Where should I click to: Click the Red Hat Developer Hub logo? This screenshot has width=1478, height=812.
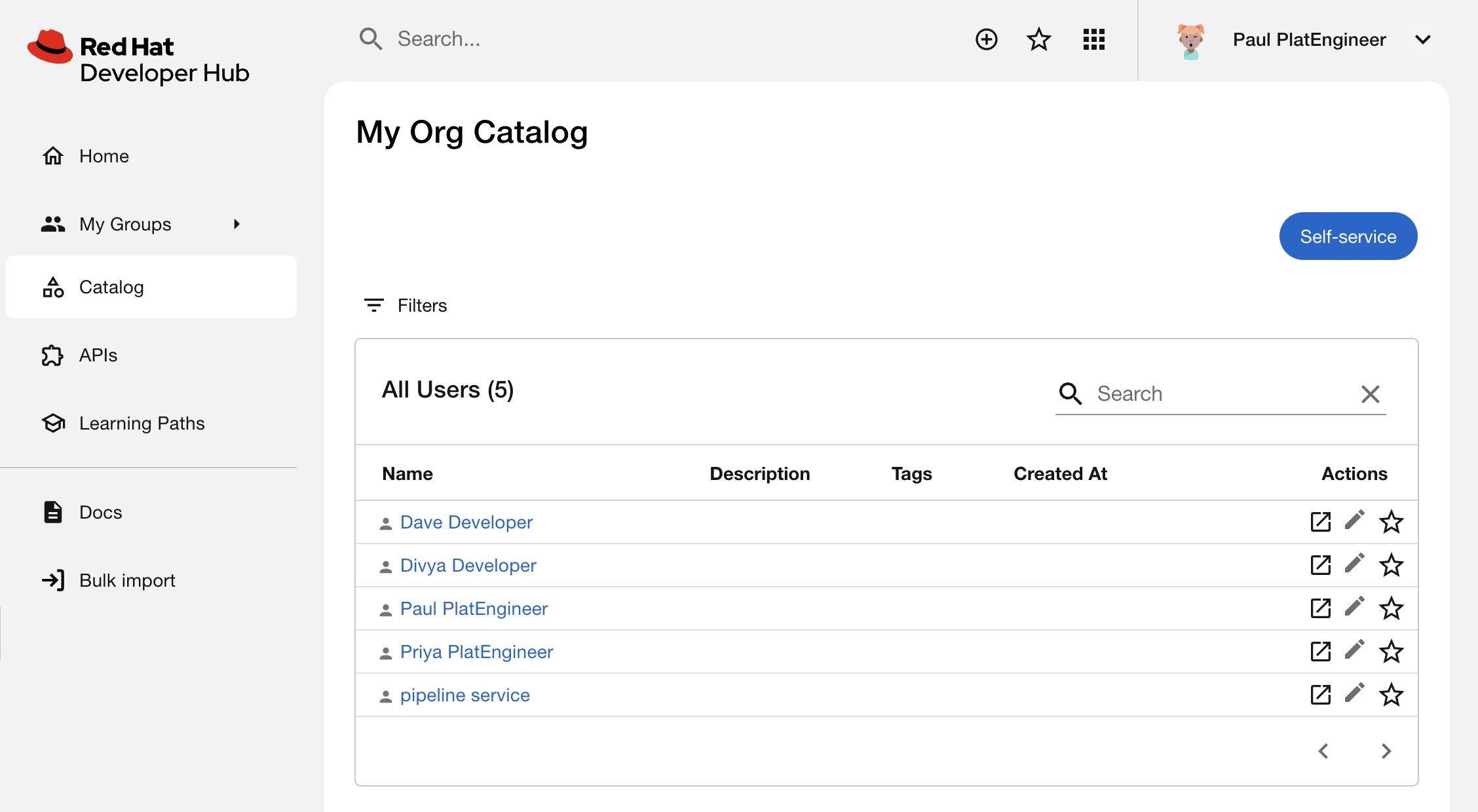coord(138,57)
